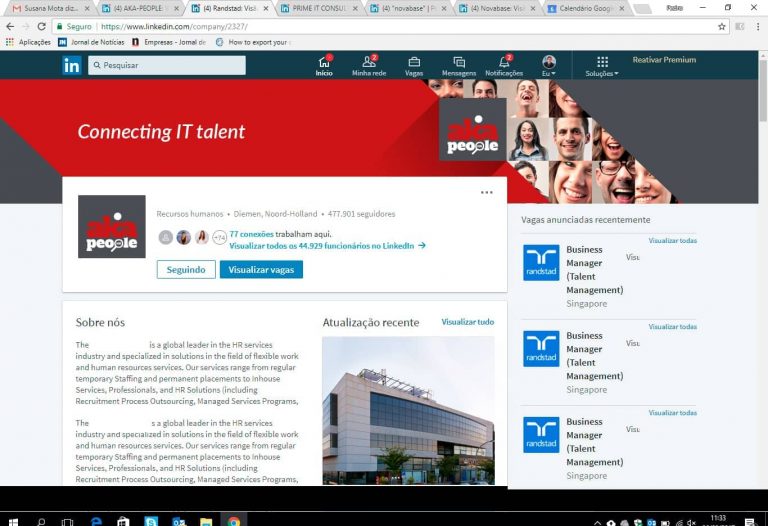Open the three-dot more options on company card
Screen dimensions: 768x526
pos(486,192)
